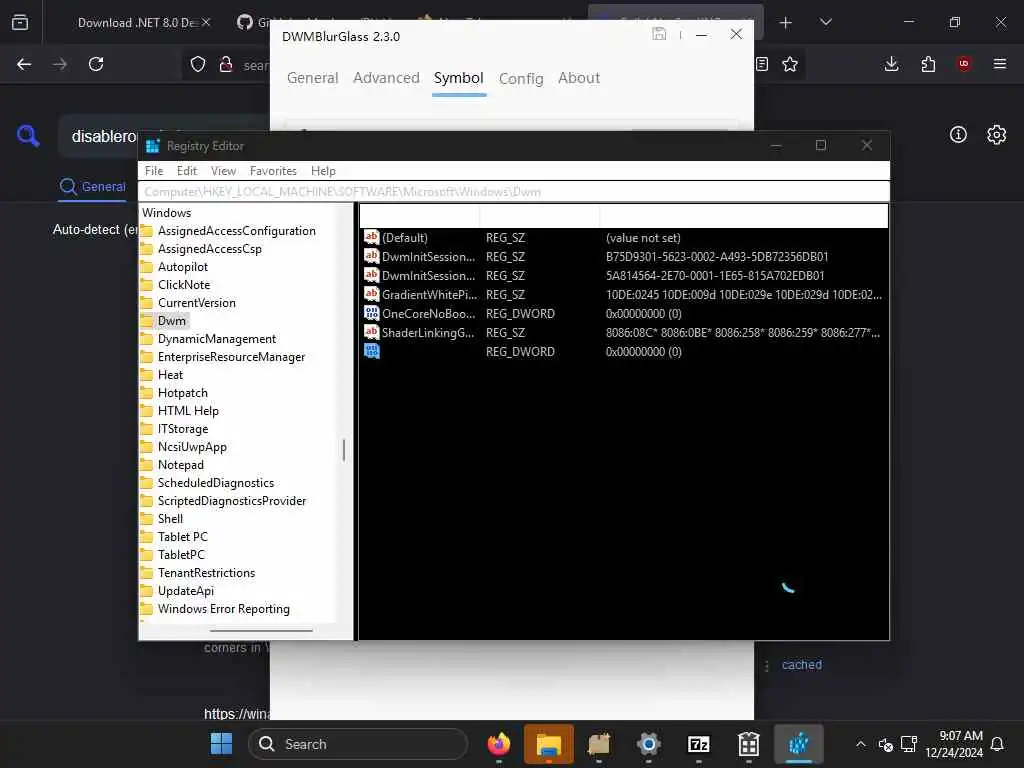Toggle reader view icon in address bar
1024x768 pixels.
(762, 64)
